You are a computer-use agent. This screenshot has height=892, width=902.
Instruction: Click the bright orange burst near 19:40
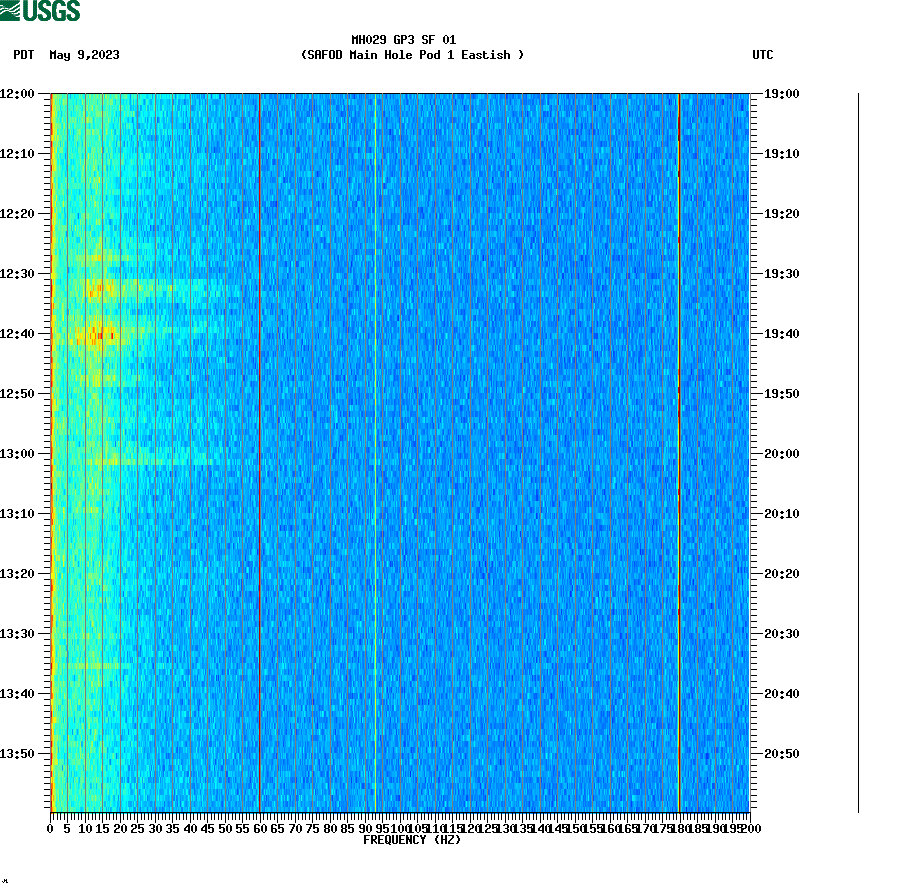click(x=100, y=334)
